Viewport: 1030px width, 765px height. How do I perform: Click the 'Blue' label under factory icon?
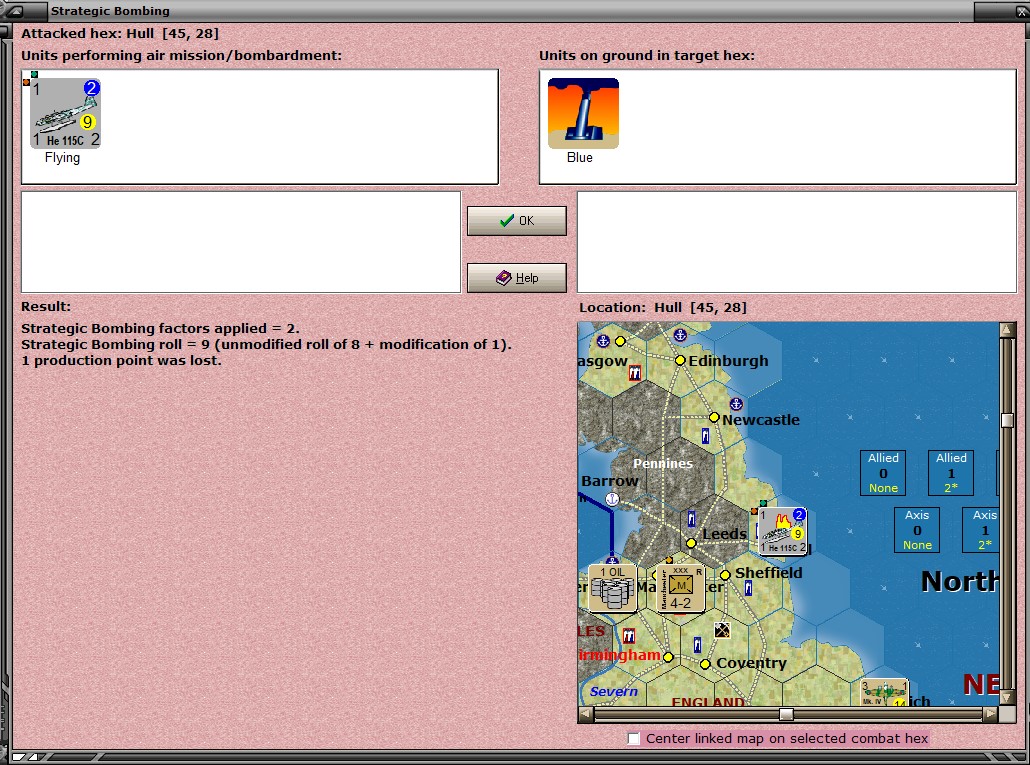click(x=580, y=158)
